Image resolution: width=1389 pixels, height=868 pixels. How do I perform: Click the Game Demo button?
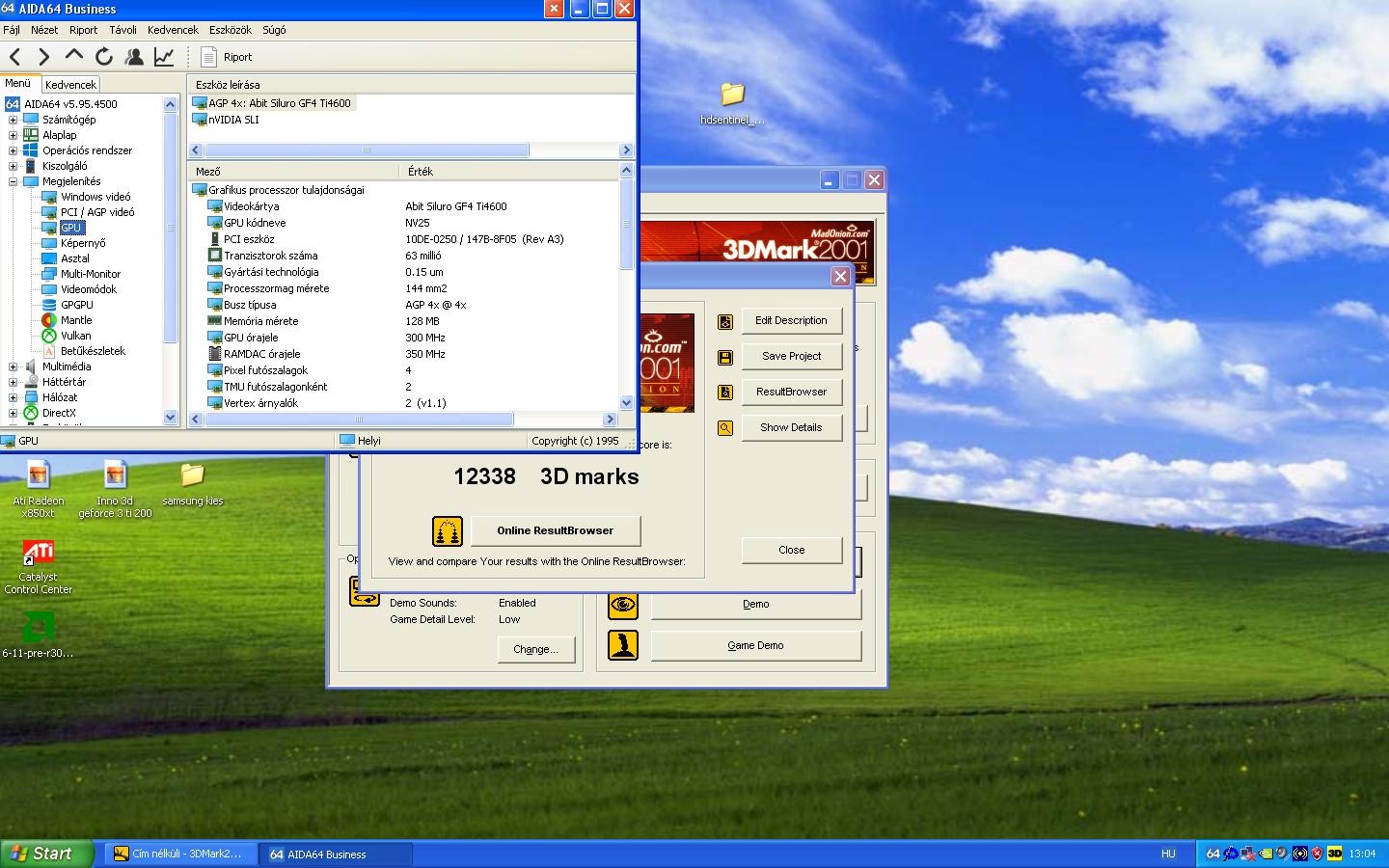coord(755,645)
